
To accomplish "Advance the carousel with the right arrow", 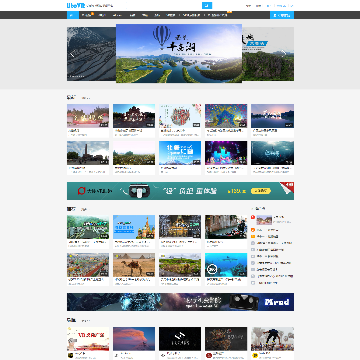I will 284,54.
